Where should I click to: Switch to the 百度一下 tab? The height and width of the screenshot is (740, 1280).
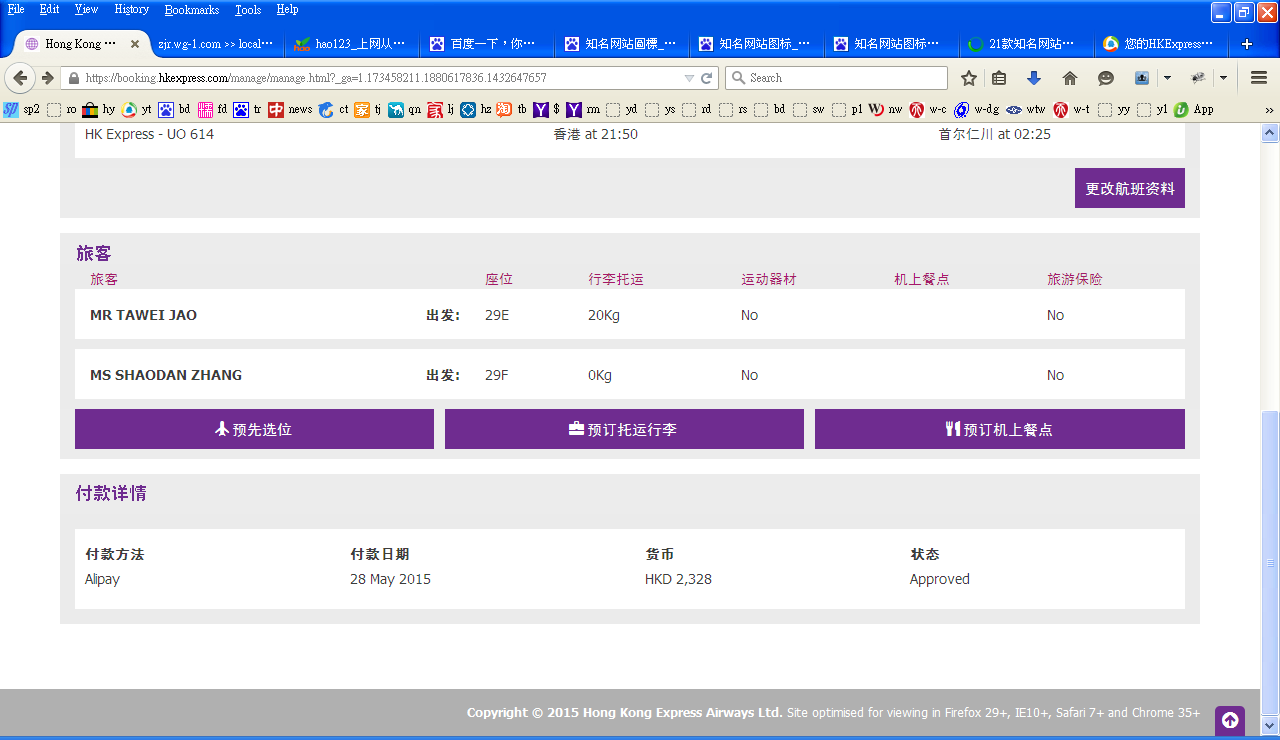click(x=485, y=44)
